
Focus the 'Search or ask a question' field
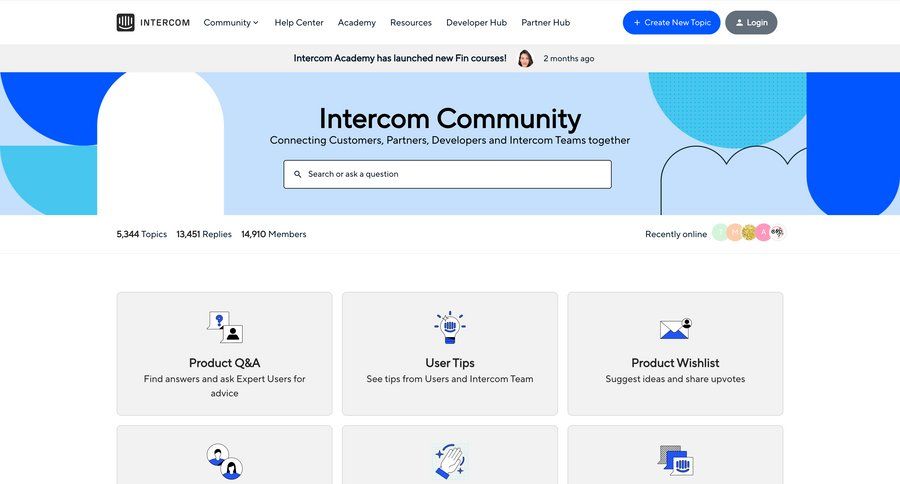point(447,174)
